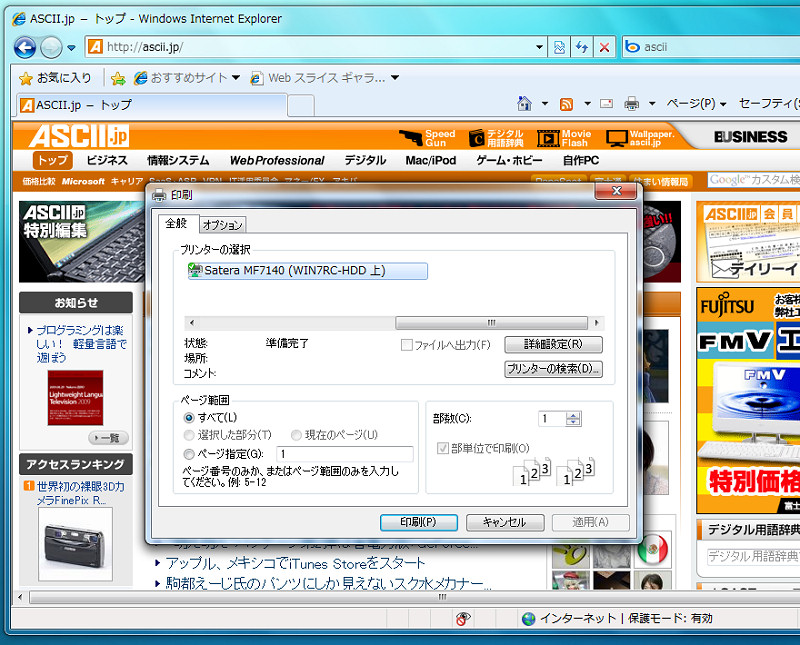Viewport: 800px width, 645px height.
Task: Open the お気に入り favorites star button
Action: (x=55, y=78)
